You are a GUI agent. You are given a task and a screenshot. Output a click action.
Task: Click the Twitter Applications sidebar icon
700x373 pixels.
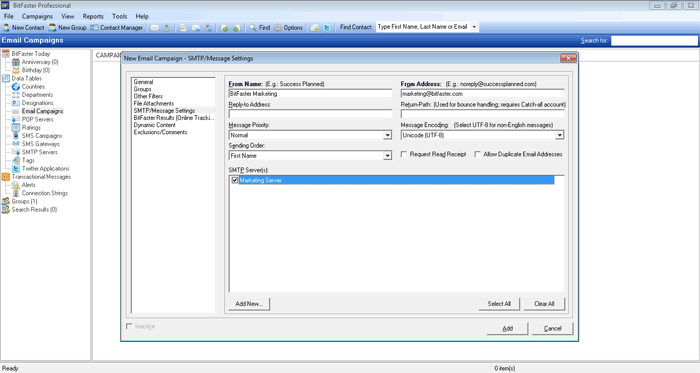[x=16, y=169]
